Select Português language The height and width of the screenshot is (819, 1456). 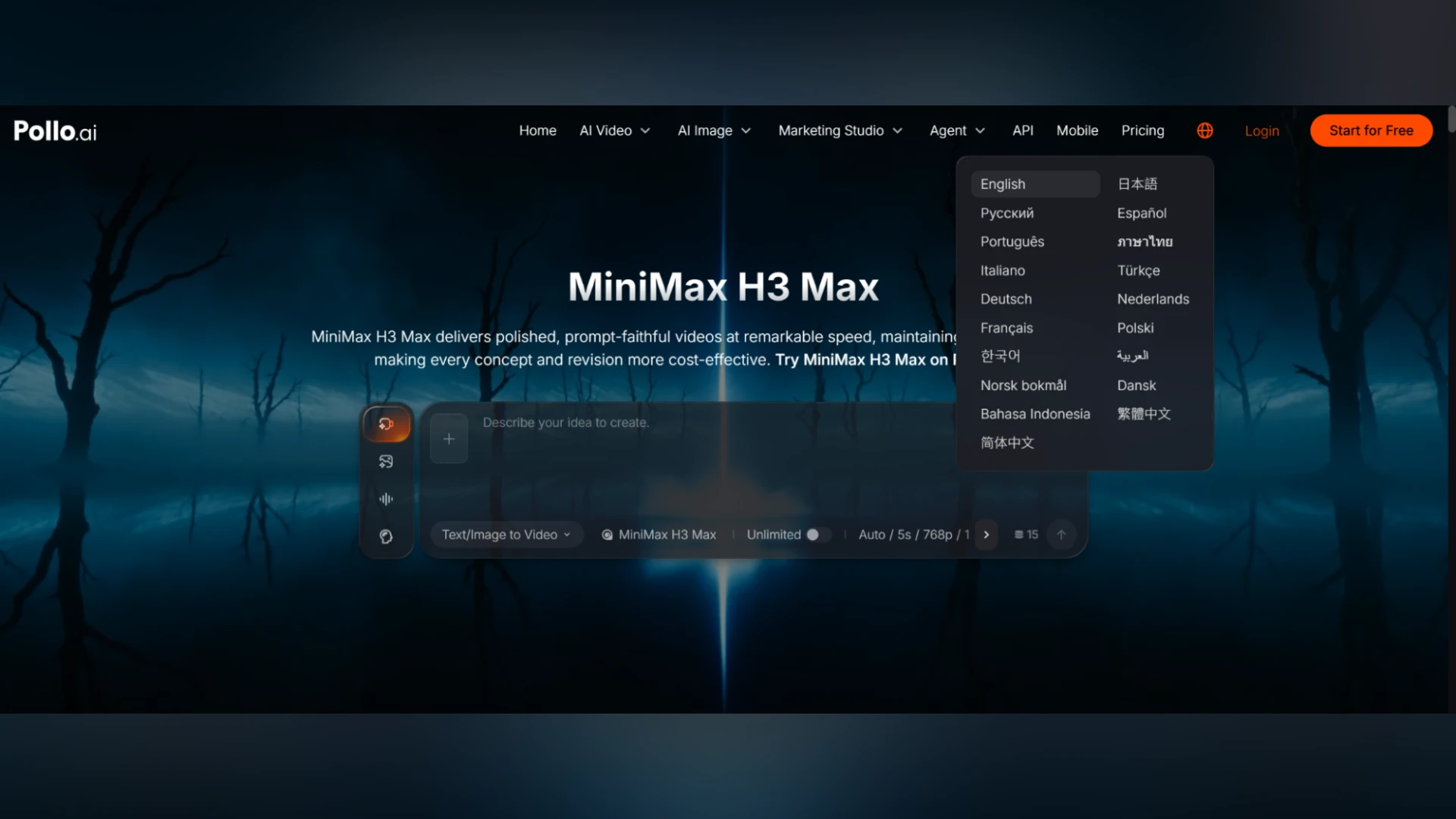[1012, 241]
